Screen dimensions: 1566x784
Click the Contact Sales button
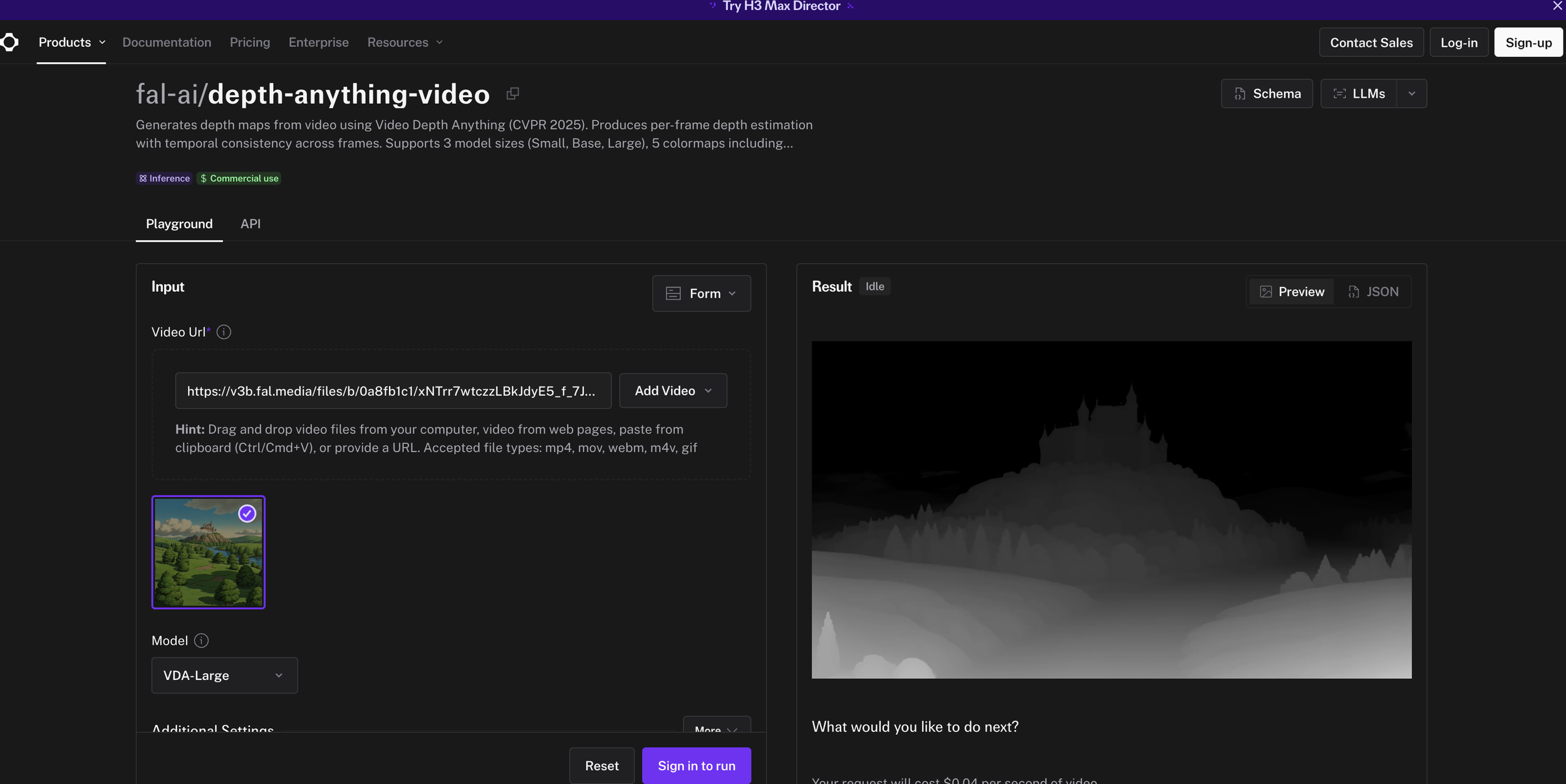[x=1371, y=43]
